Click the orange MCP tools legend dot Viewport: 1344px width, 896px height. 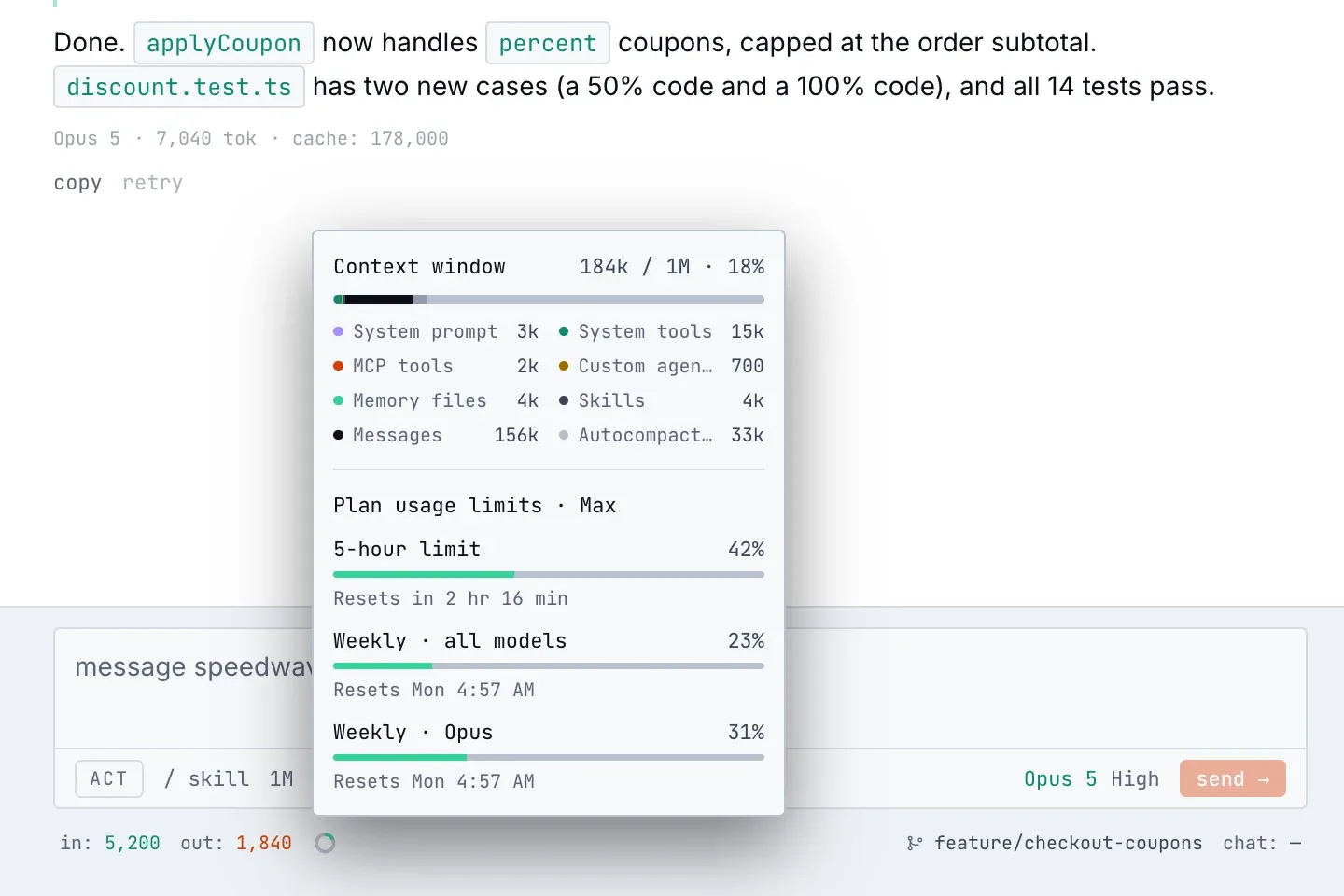tap(339, 366)
